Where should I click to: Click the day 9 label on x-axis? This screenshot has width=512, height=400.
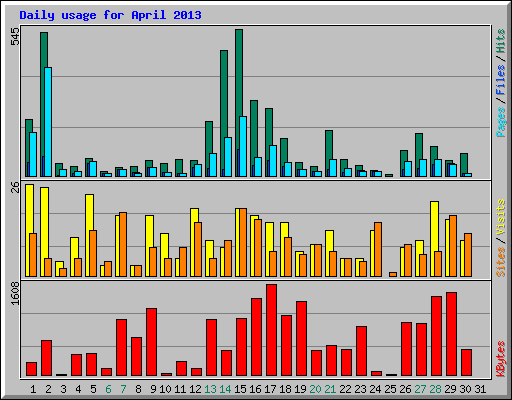click(153, 389)
